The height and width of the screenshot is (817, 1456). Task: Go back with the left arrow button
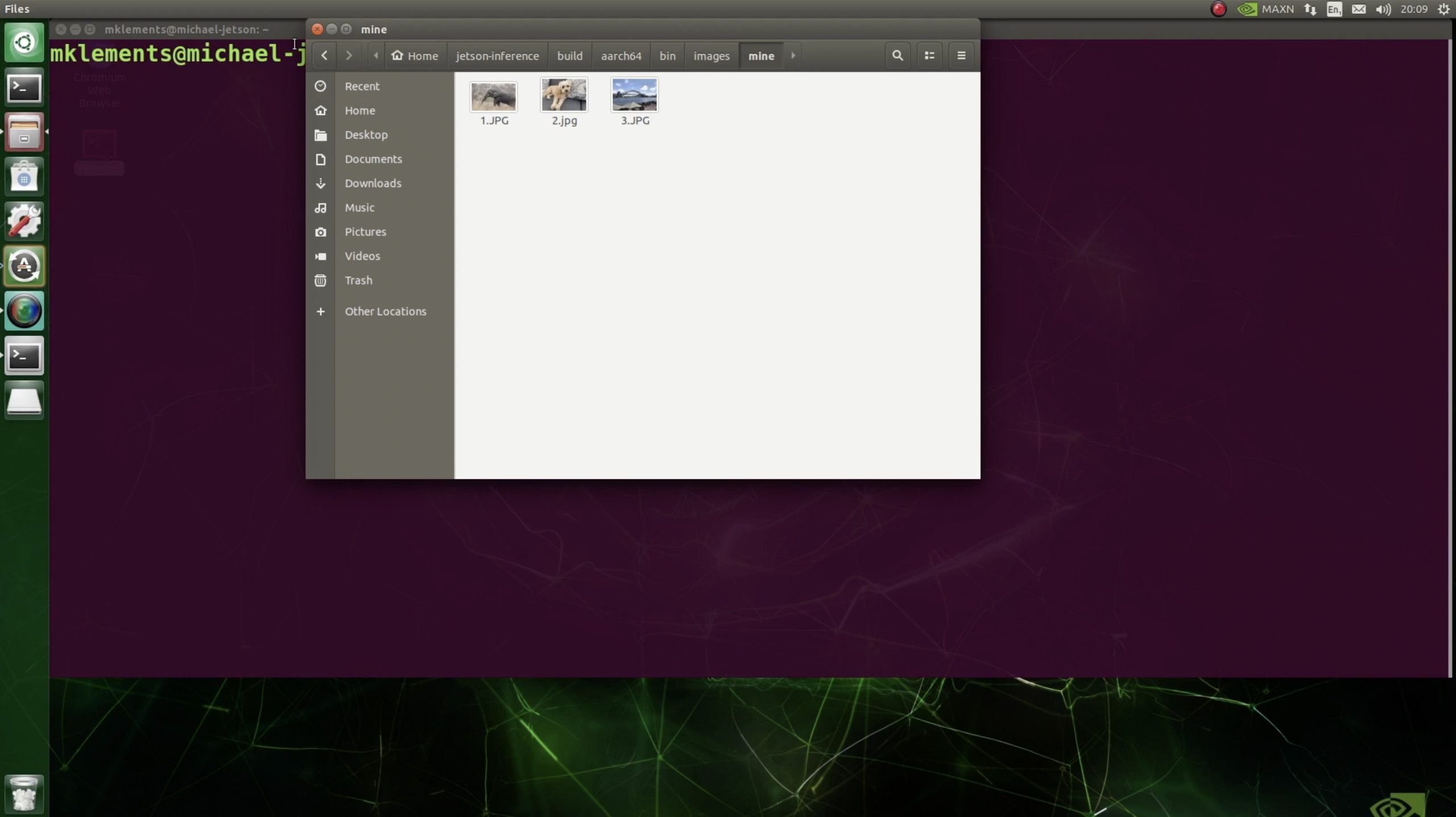coord(324,56)
